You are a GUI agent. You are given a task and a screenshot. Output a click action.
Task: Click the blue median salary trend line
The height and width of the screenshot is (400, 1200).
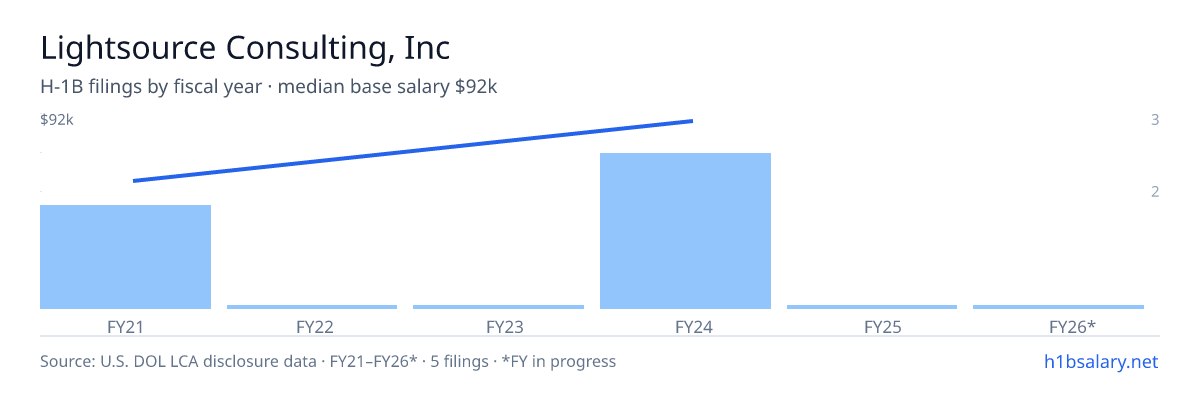coord(412,151)
